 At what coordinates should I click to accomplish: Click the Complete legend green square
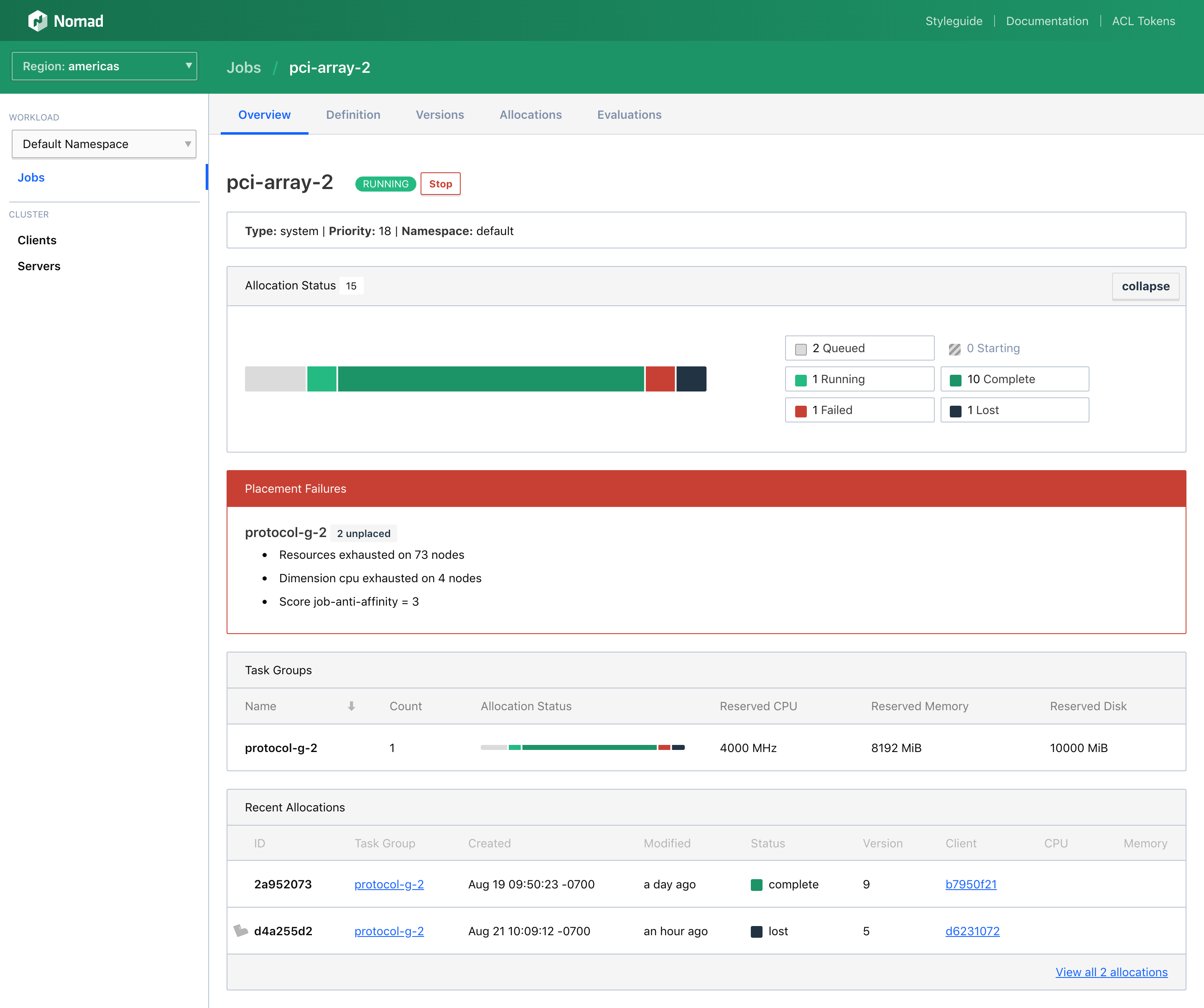pos(955,380)
